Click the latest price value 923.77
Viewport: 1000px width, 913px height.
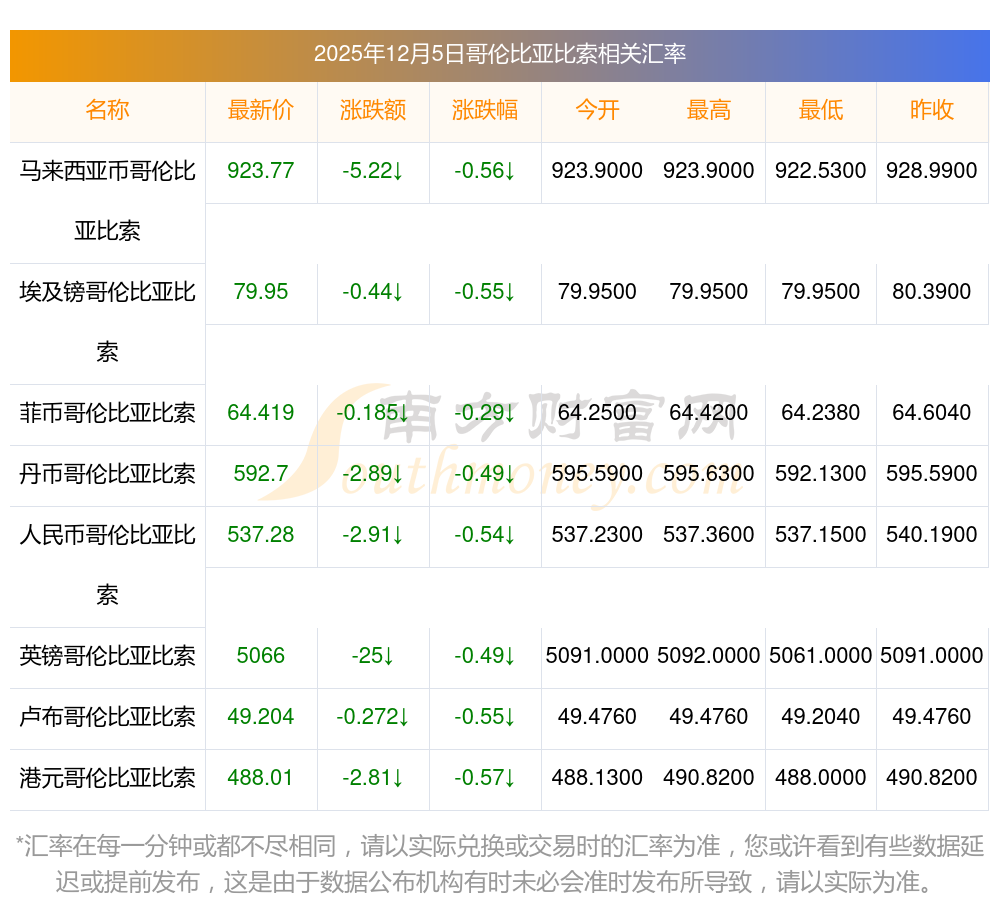pos(260,171)
